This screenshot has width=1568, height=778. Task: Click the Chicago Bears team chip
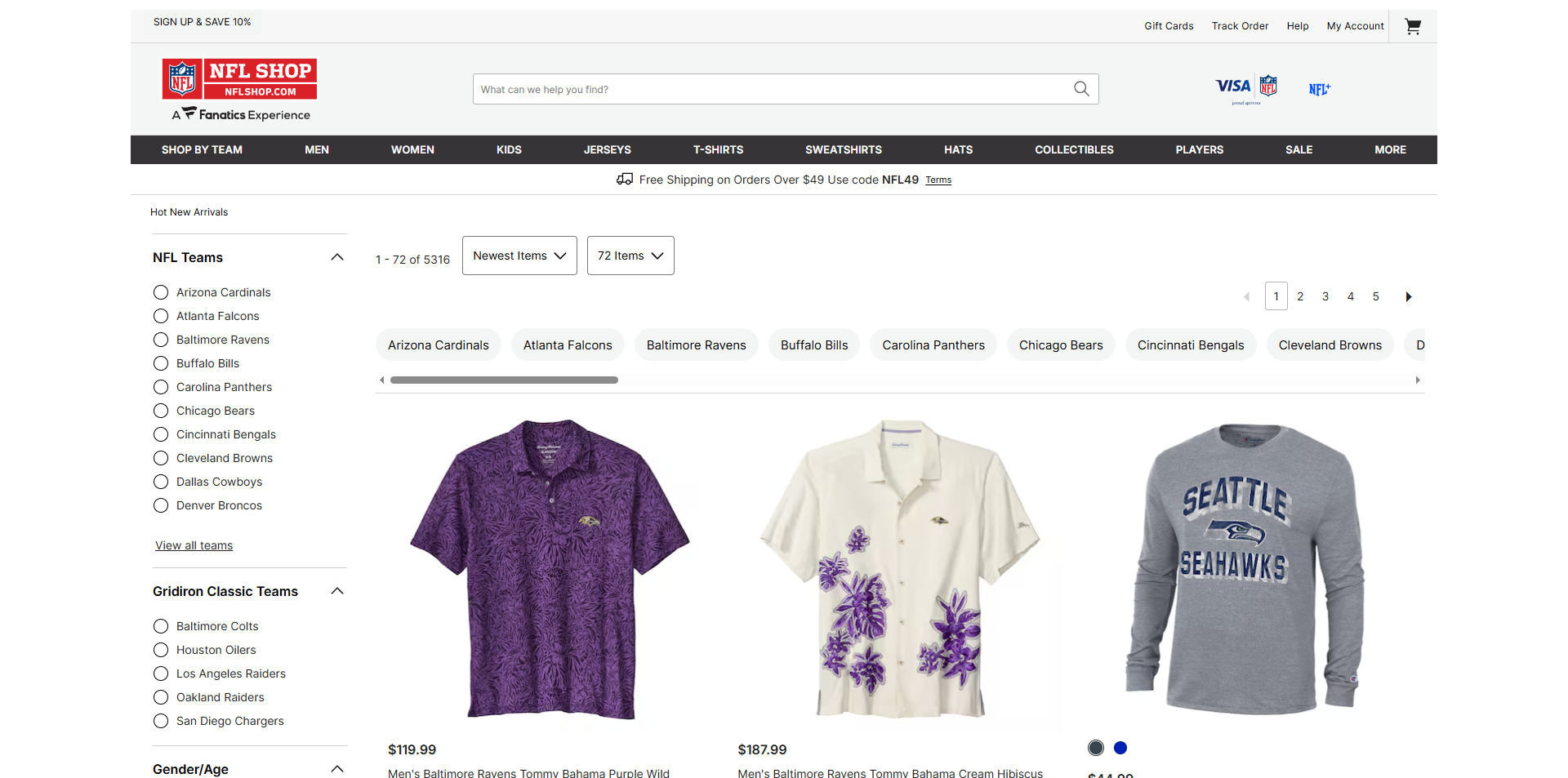1060,345
